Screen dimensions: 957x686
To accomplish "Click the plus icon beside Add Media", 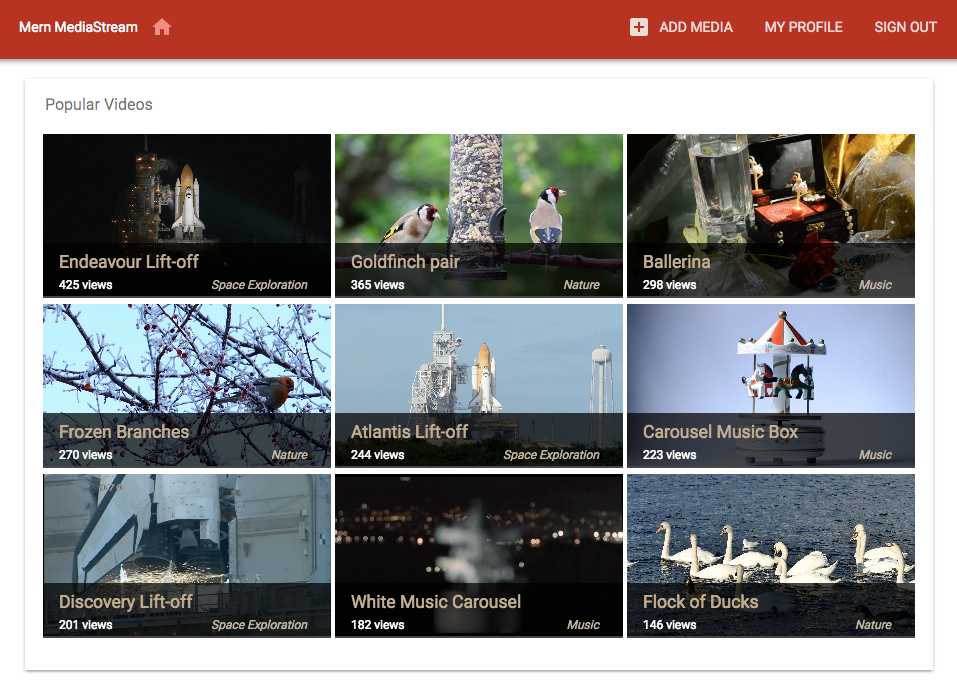I will click(x=639, y=28).
